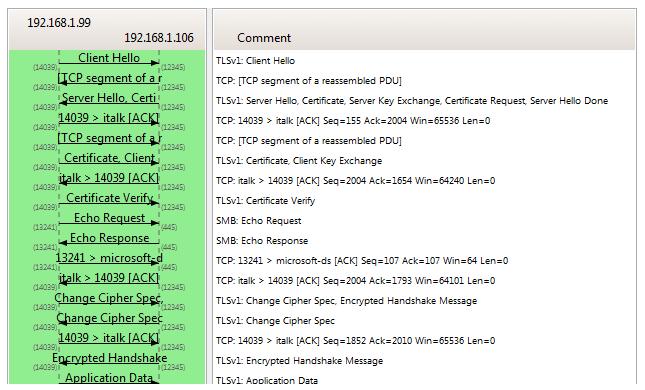645x390 pixels.
Task: Select '13241 > microsoft-d' flow row
Action: 109,258
